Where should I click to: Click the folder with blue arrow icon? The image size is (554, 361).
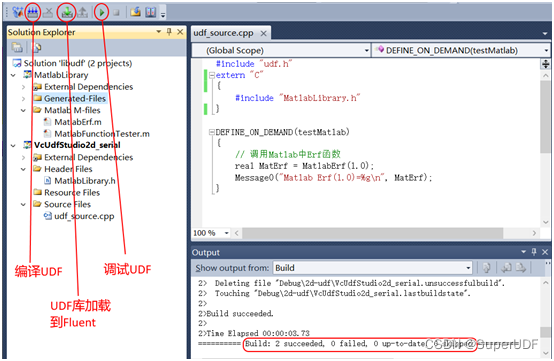135,12
